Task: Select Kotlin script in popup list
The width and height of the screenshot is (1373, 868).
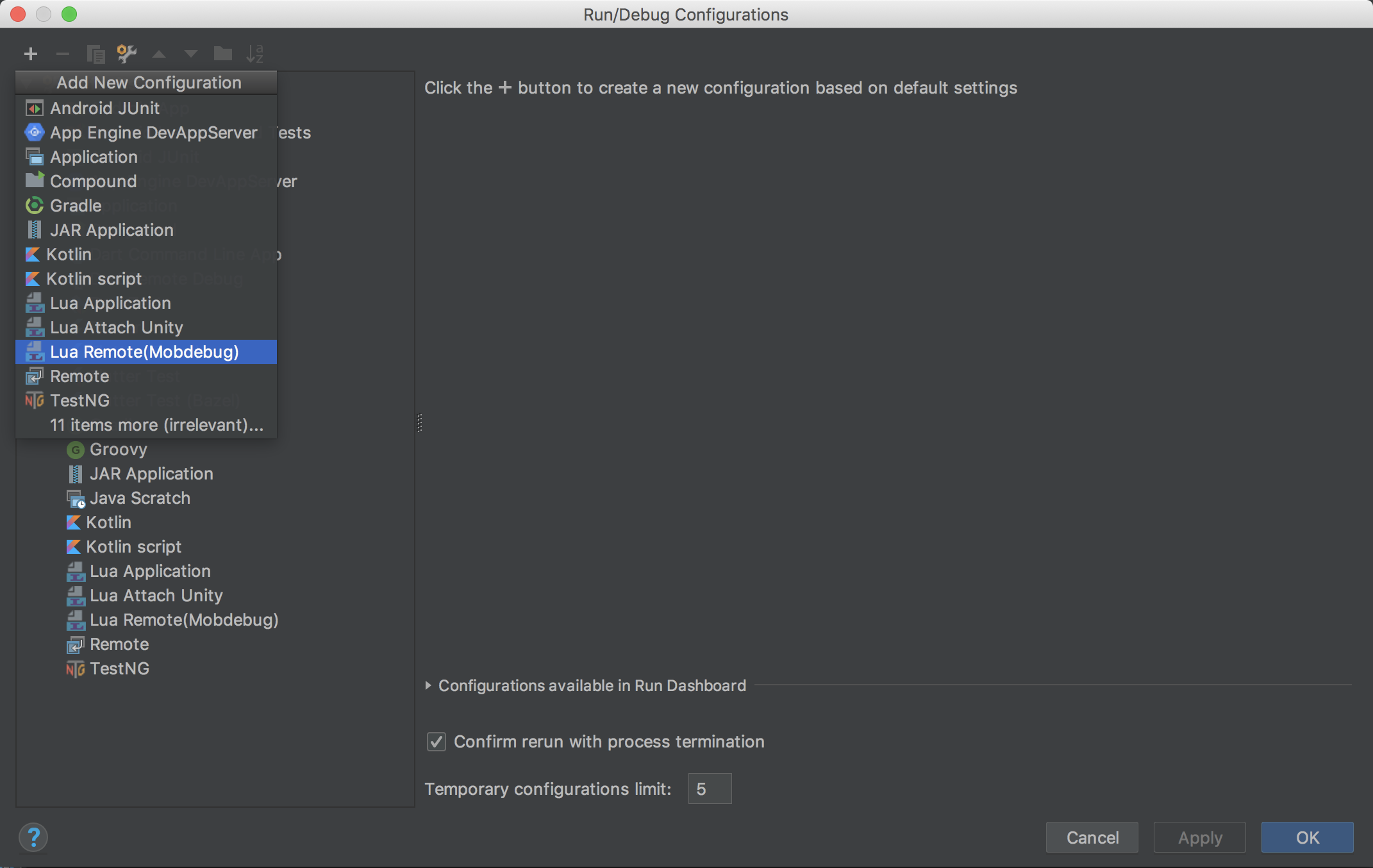Action: click(94, 279)
